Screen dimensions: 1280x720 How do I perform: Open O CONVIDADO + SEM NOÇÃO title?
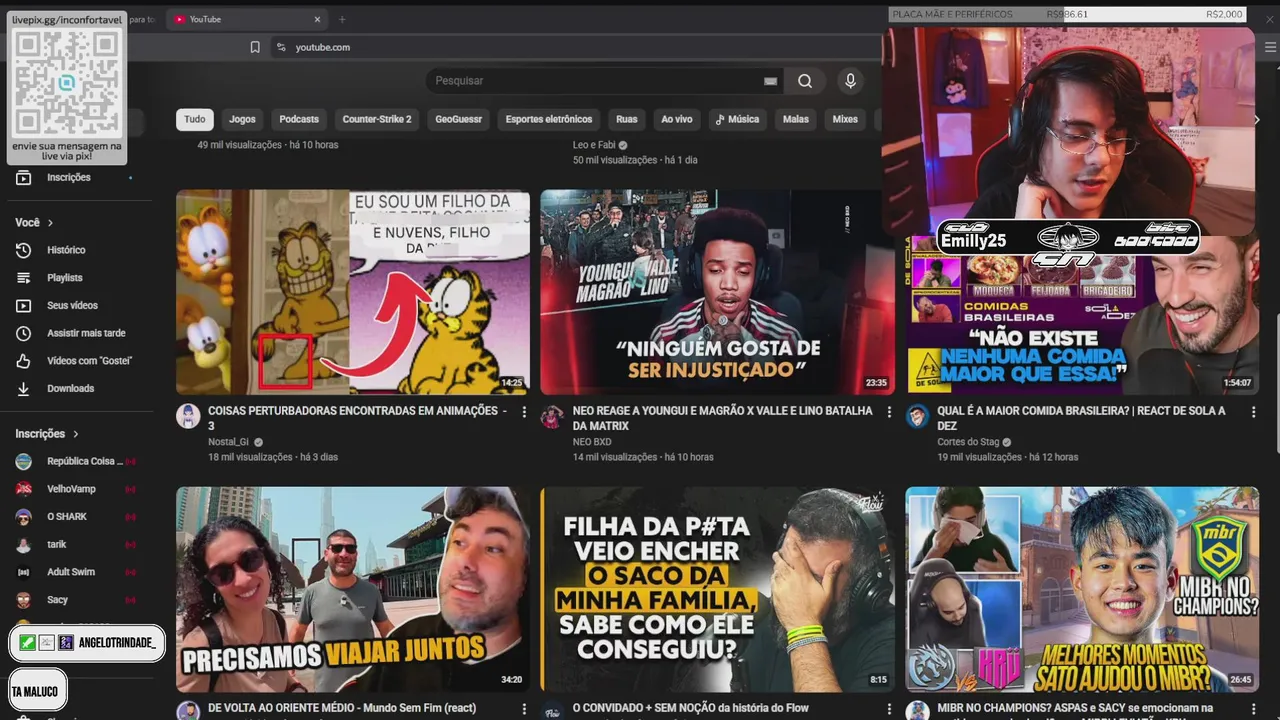tap(691, 708)
